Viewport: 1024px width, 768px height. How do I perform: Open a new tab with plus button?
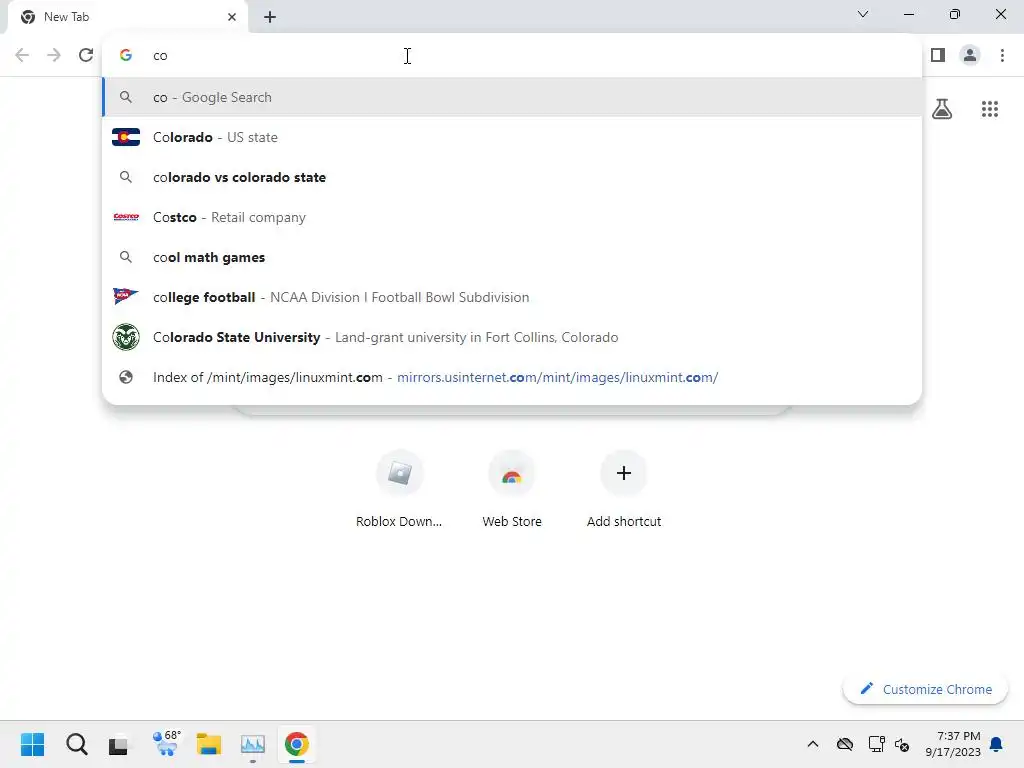pos(270,17)
